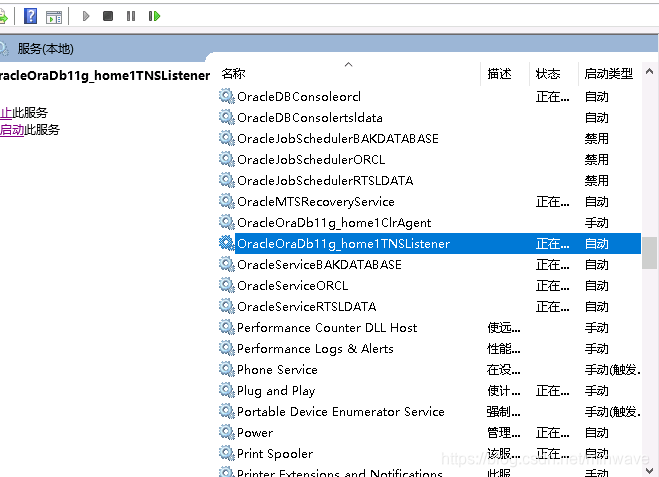Click the scrollbar up arrow
Viewport: 659px width, 477px height.
(x=649, y=71)
